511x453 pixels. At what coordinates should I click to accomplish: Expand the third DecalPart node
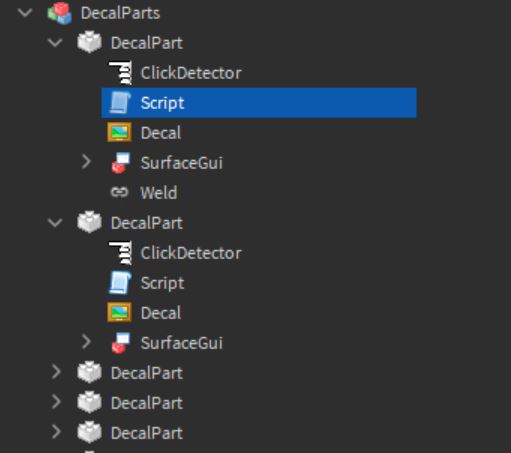[56, 372]
